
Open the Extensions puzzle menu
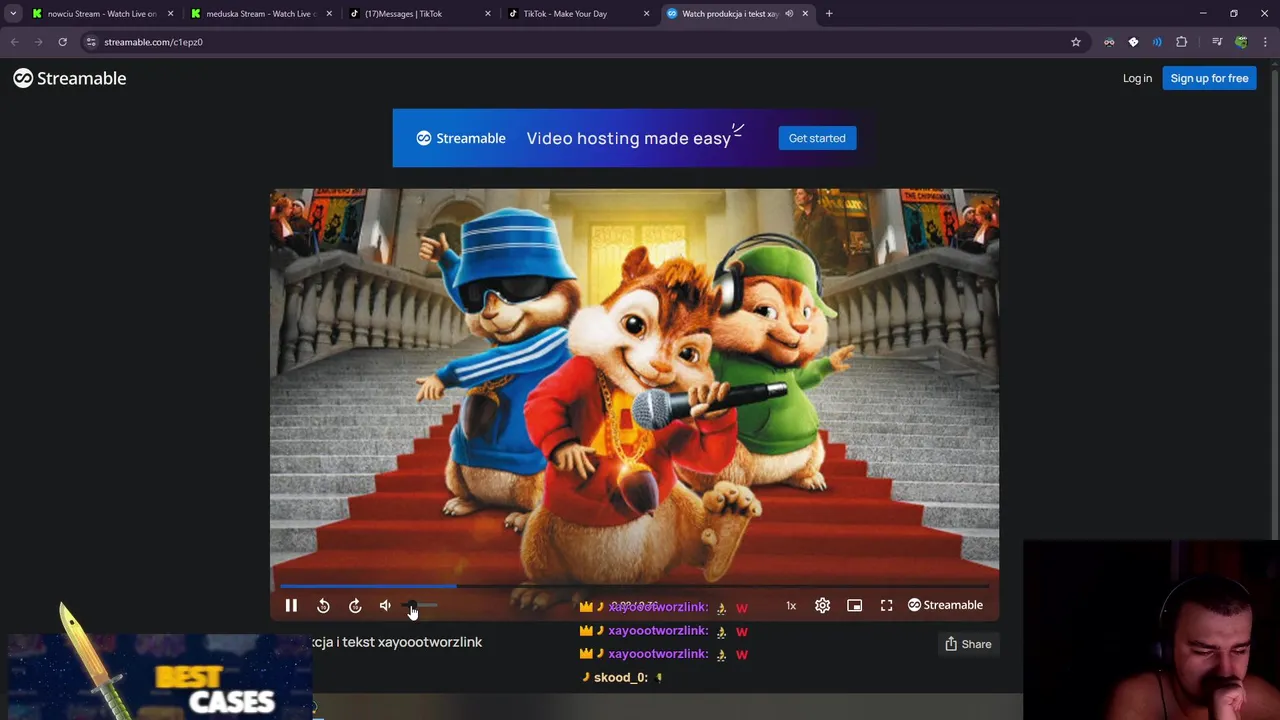(1182, 42)
